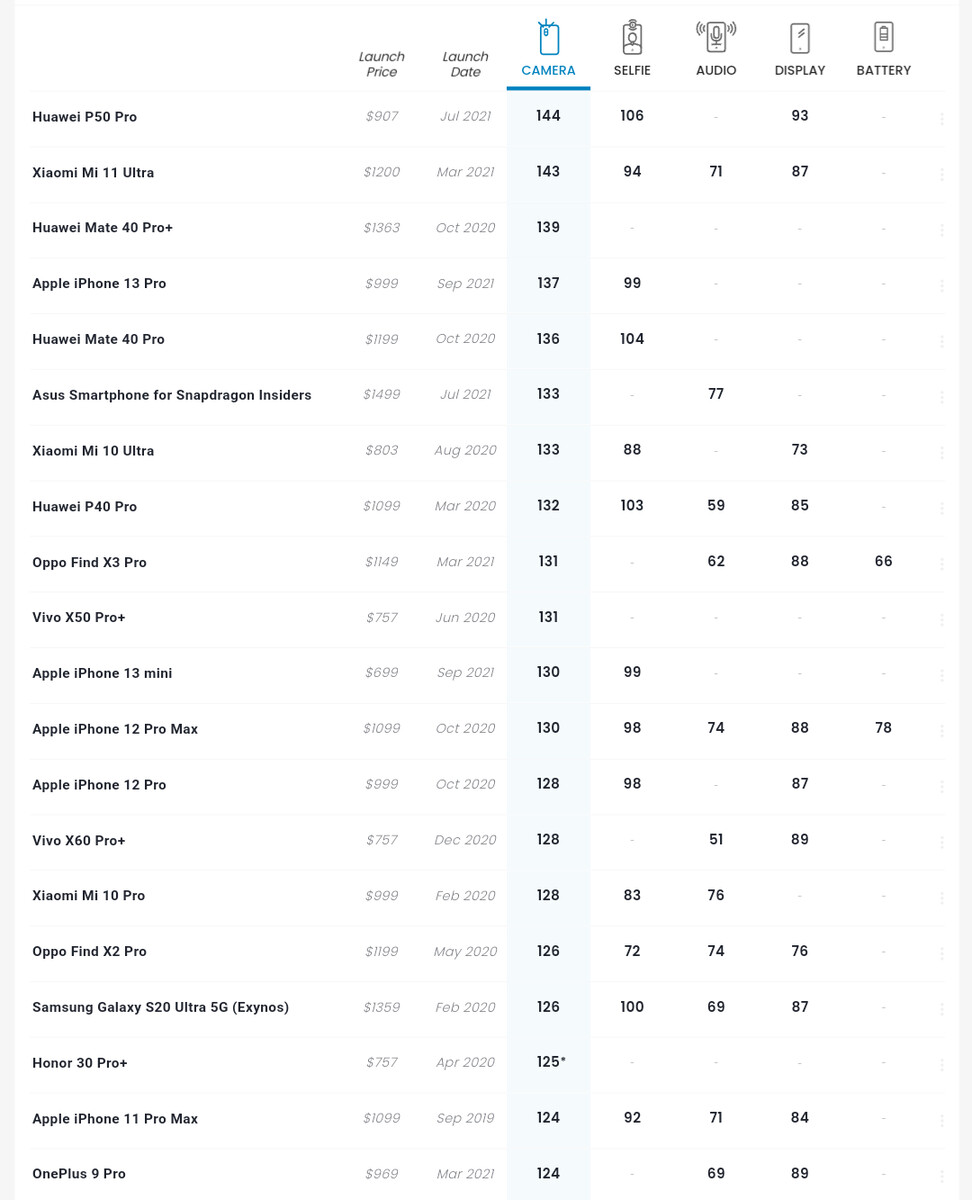This screenshot has width=972, height=1200.
Task: Expand options for Oppo Find X3 Pro row
Action: (942, 564)
